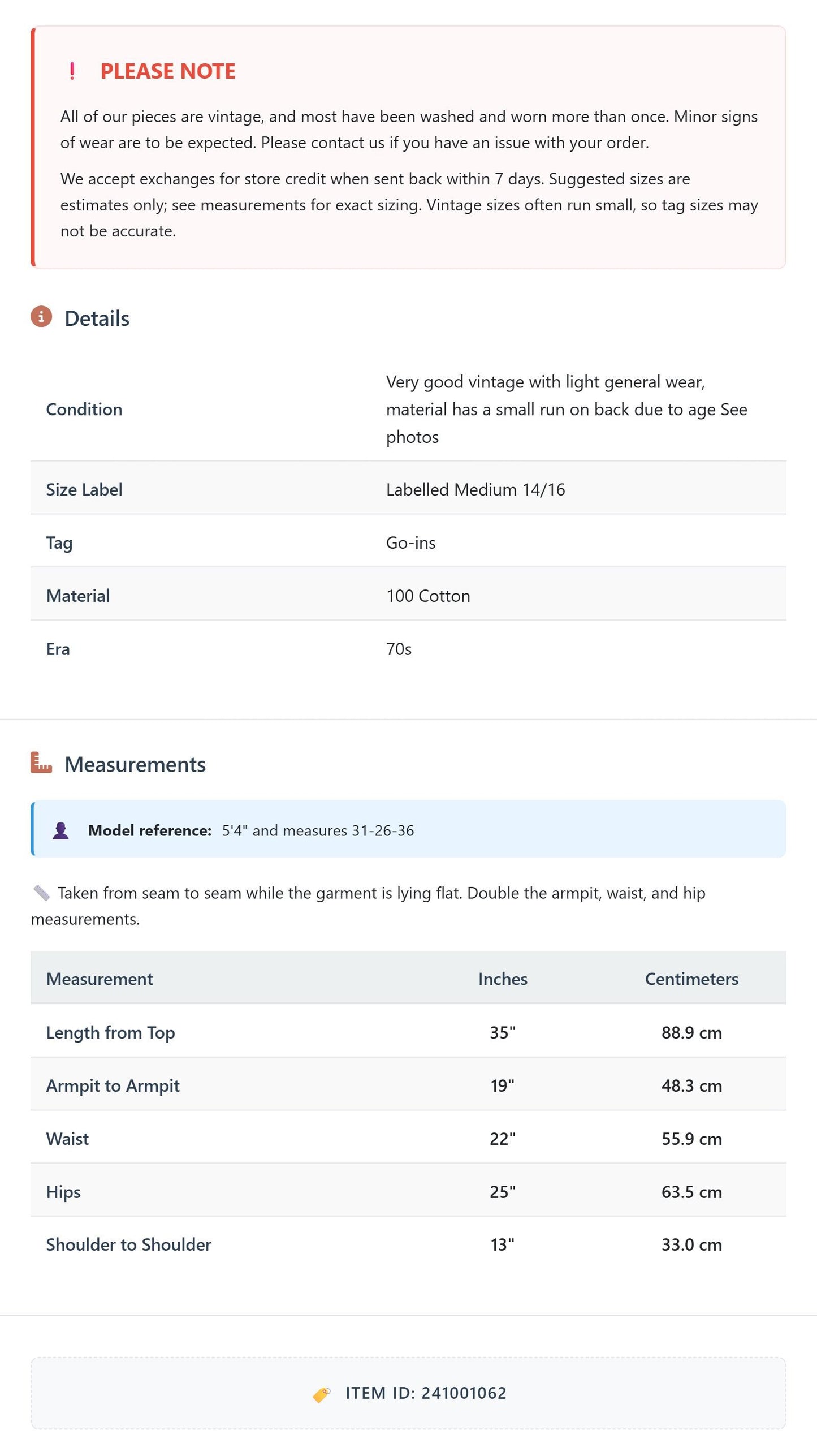Click the red exclamation mark icon
Image resolution: width=817 pixels, height=1456 pixels.
click(x=72, y=71)
